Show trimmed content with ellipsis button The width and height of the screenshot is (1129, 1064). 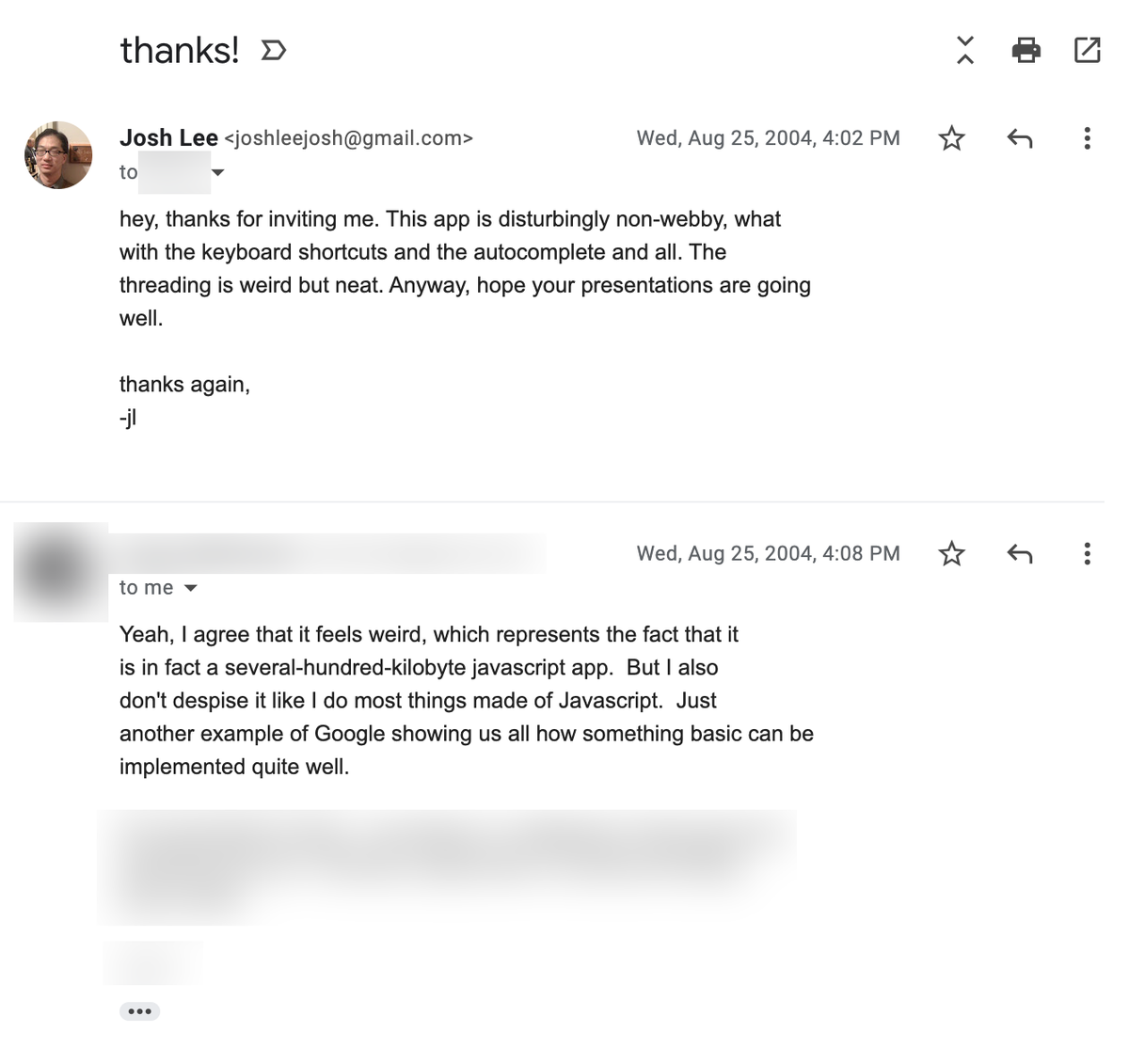(x=139, y=1011)
